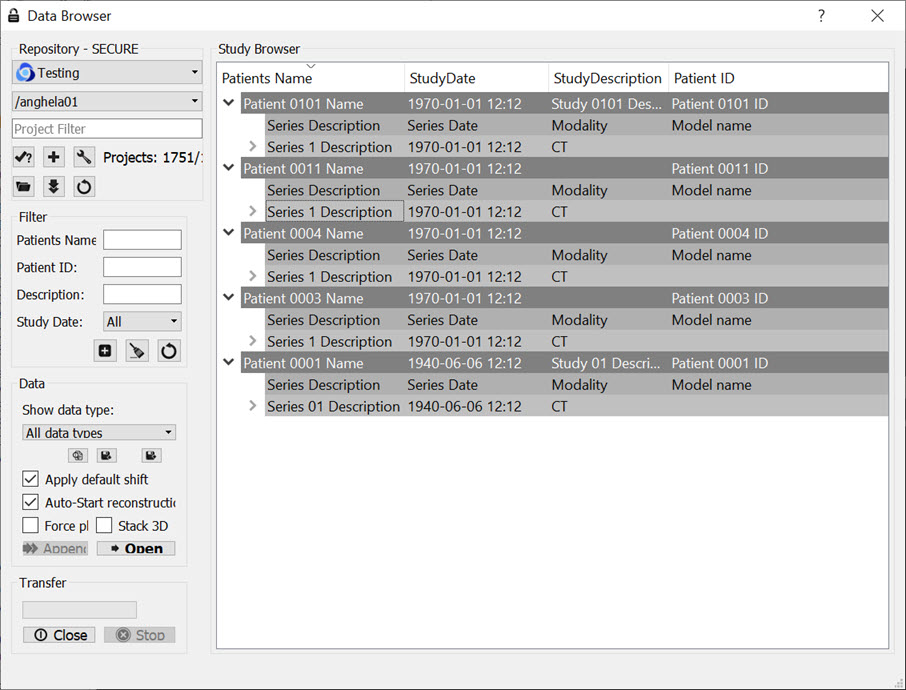Collapse the Patient 0101 Name tree node

tap(229, 103)
